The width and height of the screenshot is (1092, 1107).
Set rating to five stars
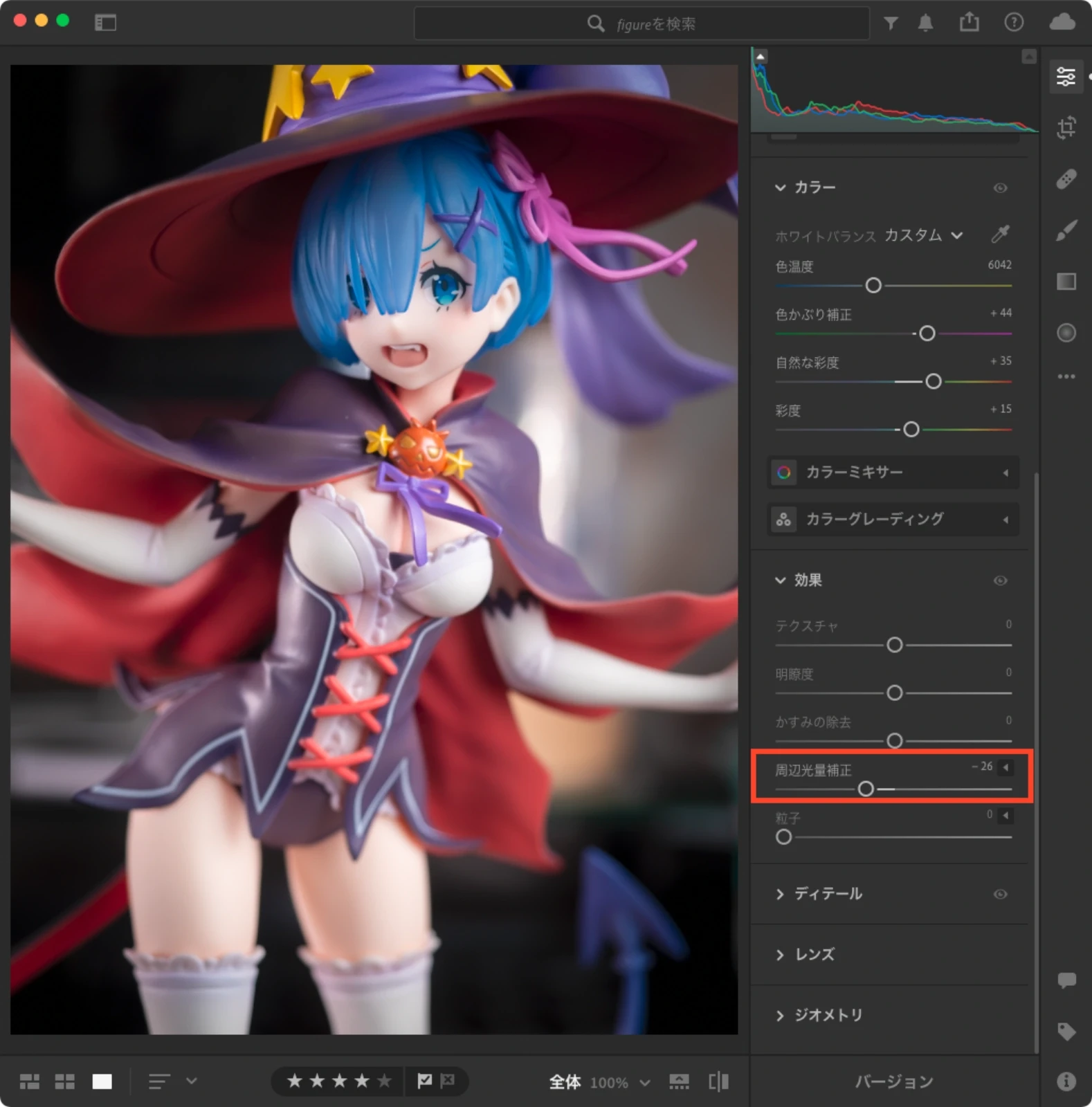click(x=384, y=1081)
